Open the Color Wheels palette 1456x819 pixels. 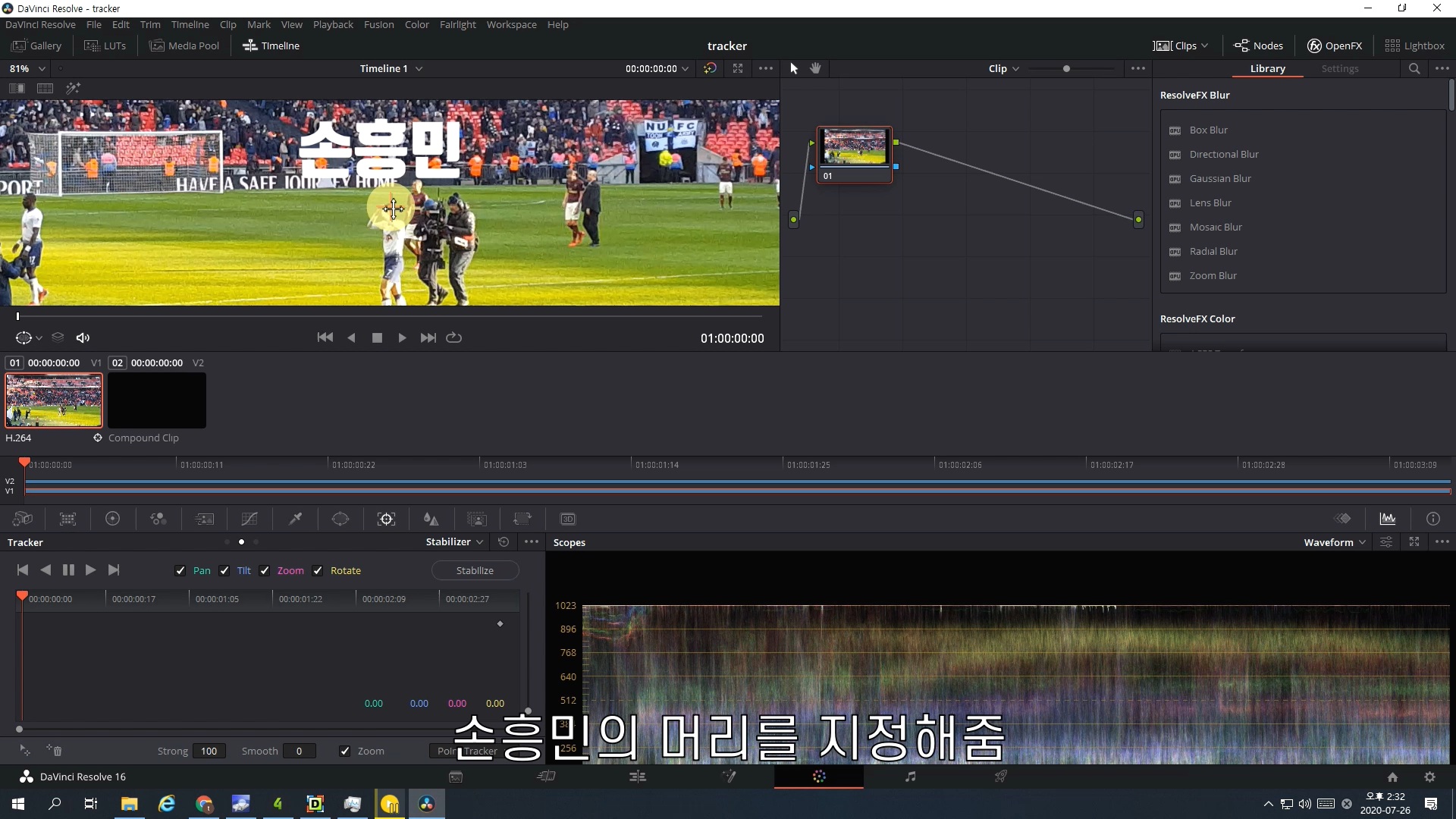click(112, 519)
